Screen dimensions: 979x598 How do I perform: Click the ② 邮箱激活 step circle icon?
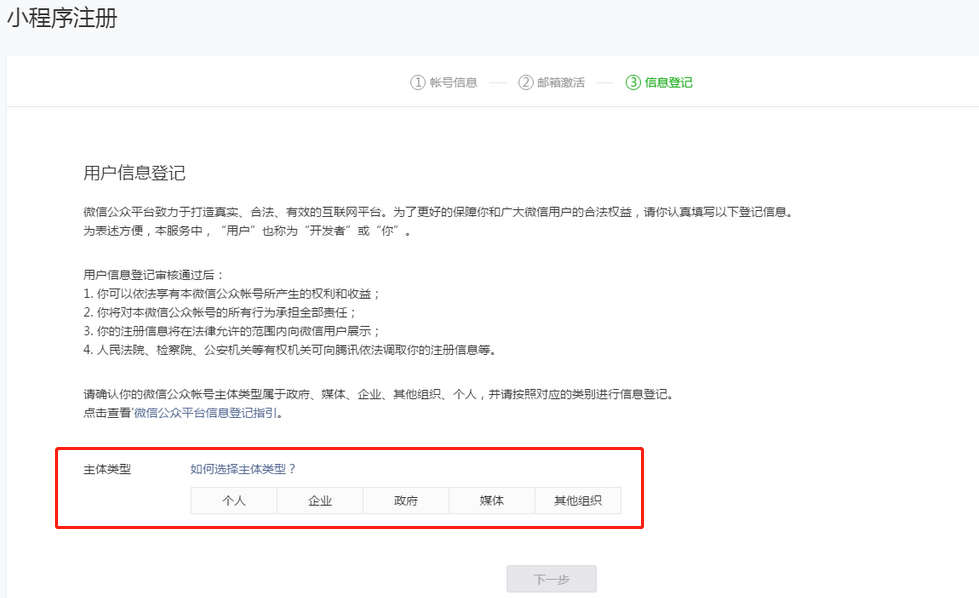[x=524, y=83]
